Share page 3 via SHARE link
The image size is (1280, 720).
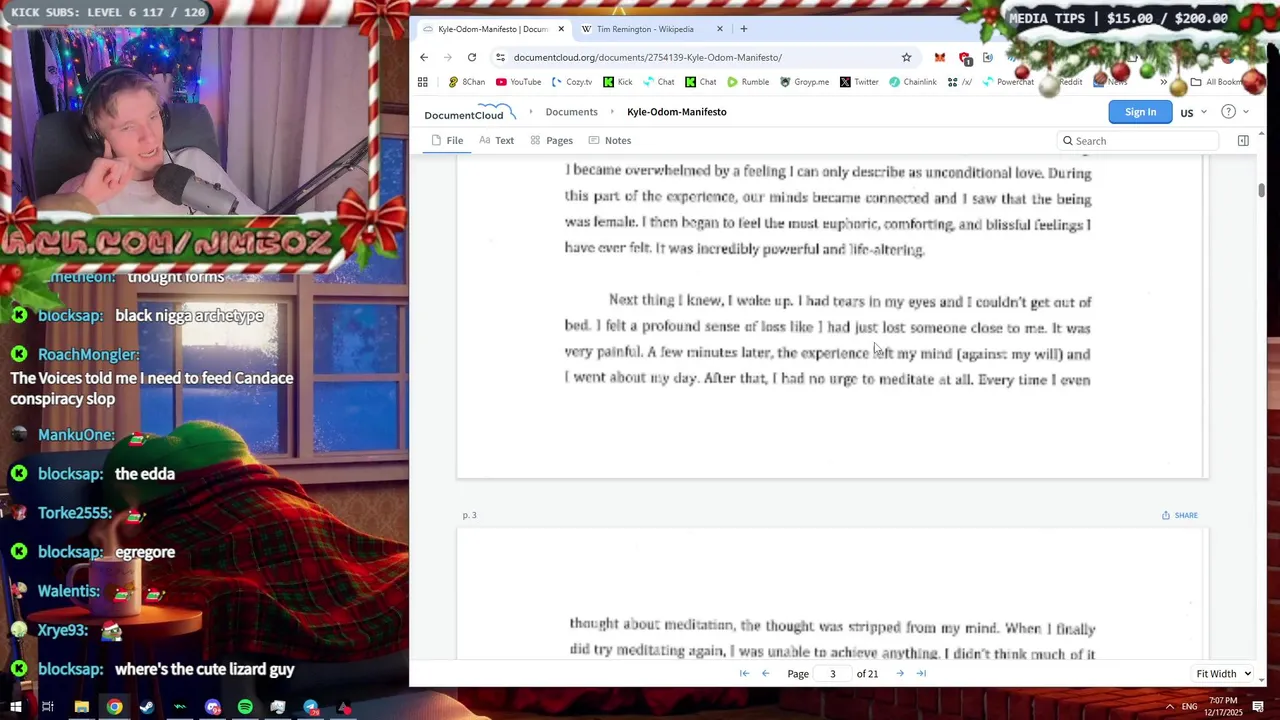pos(1180,515)
